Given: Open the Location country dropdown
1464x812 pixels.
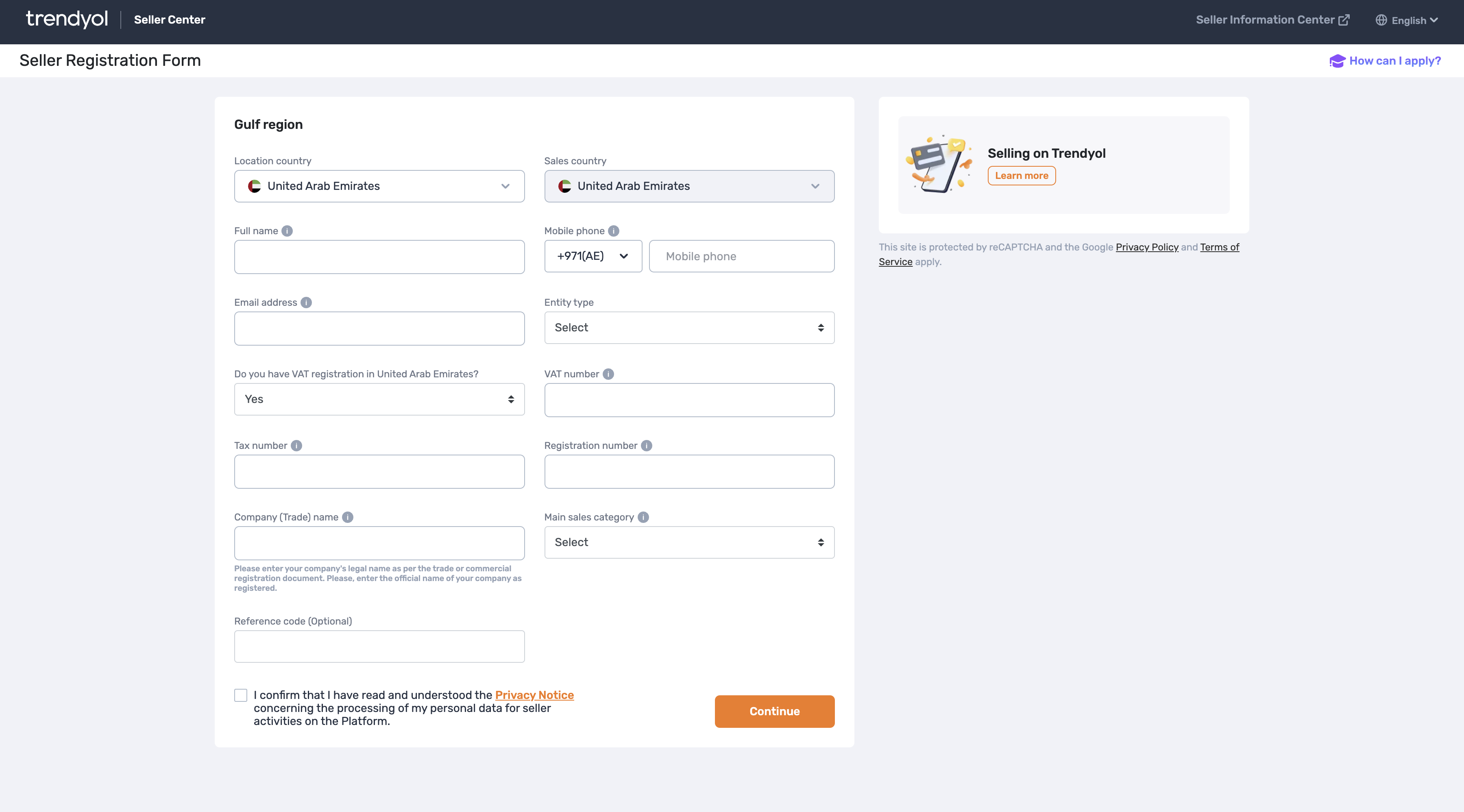Looking at the screenshot, I should click(379, 186).
